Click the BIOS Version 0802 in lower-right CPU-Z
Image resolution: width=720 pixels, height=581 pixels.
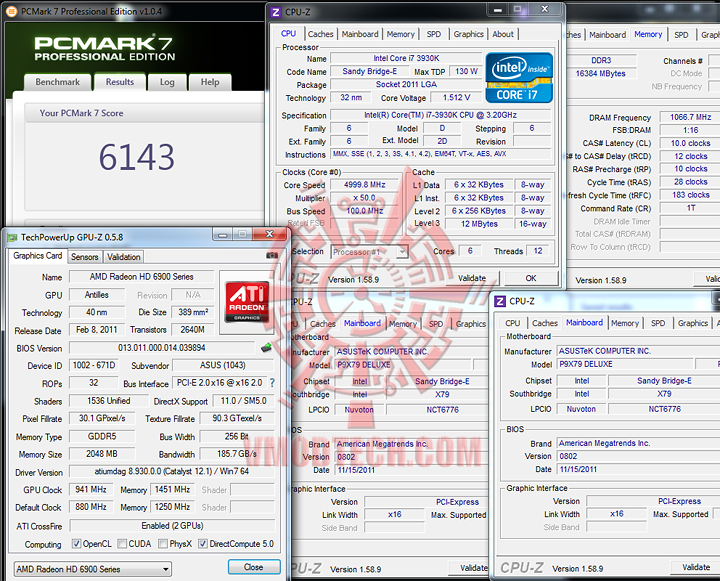[x=638, y=456]
